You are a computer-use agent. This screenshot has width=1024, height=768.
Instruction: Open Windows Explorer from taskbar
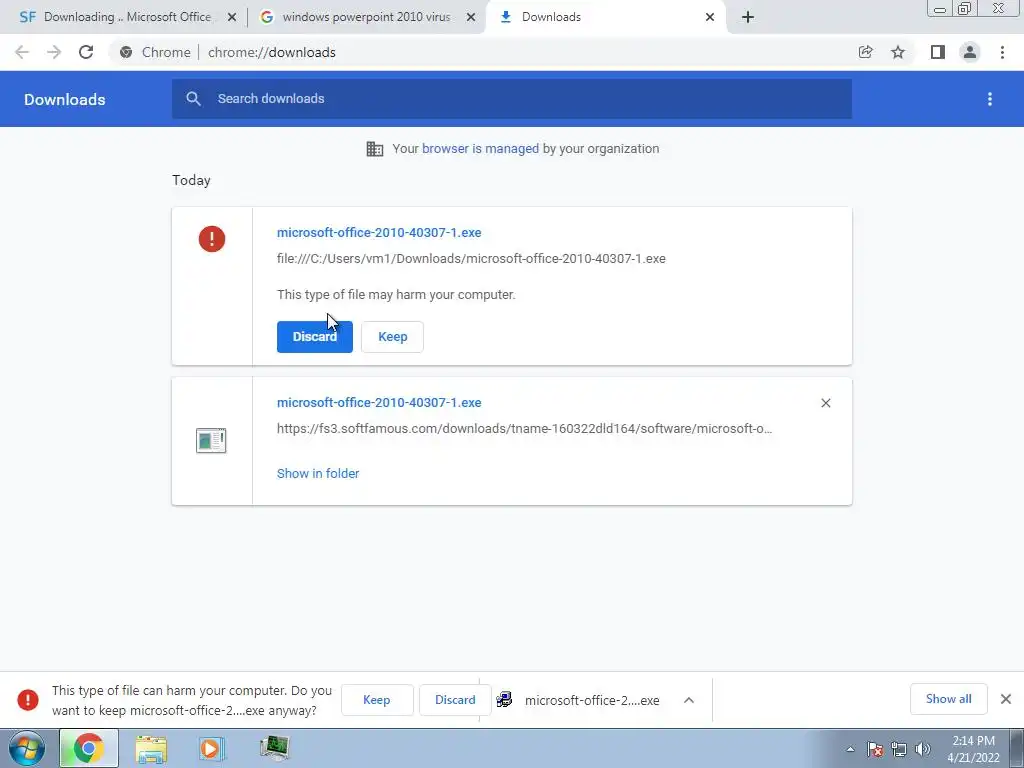(x=151, y=749)
